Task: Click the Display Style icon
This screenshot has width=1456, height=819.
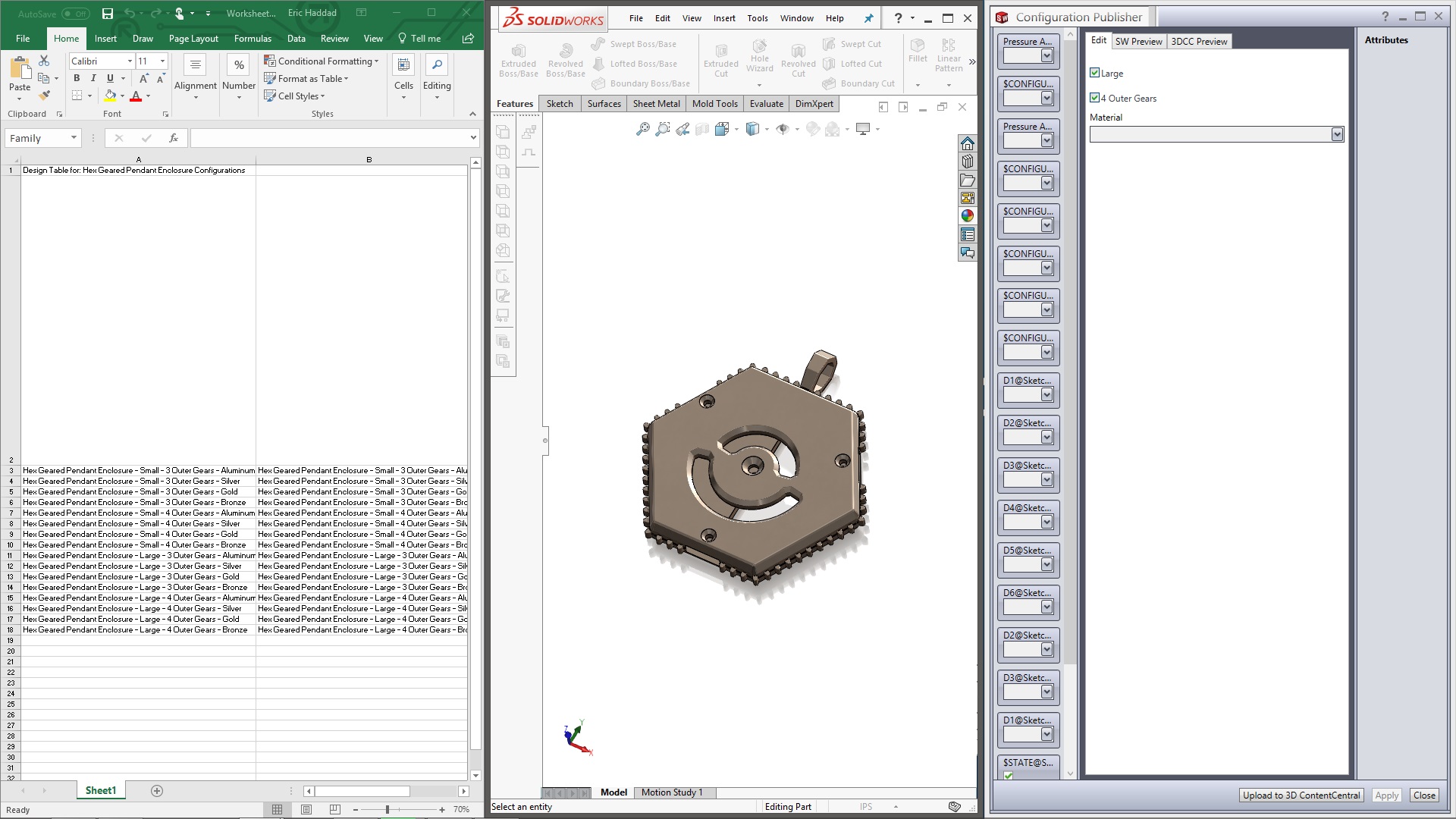Action: point(752,129)
